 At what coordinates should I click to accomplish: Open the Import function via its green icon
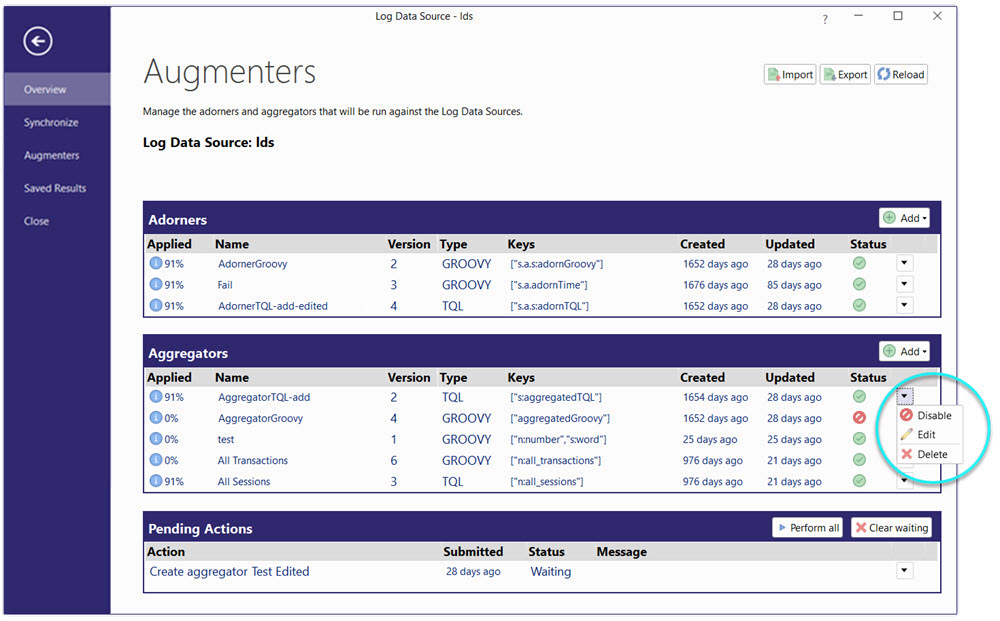point(775,74)
